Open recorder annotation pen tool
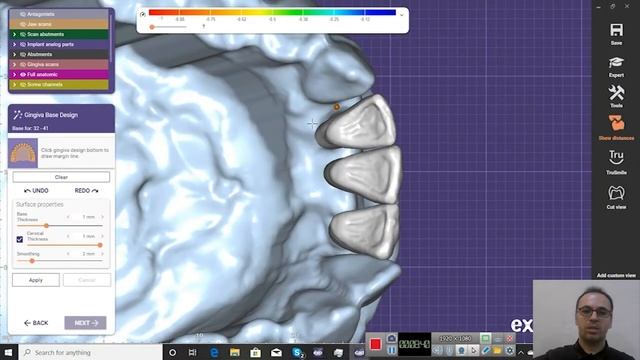 [x=485, y=350]
